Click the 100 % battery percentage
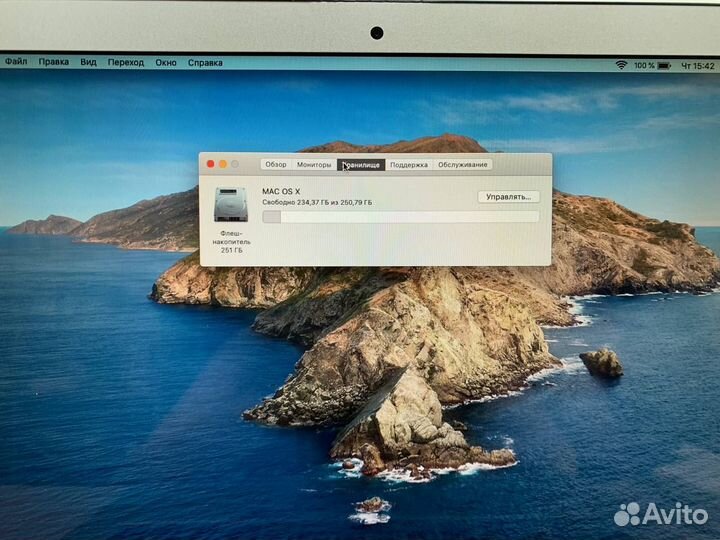Screen dimensions: 720x540 tap(644, 66)
